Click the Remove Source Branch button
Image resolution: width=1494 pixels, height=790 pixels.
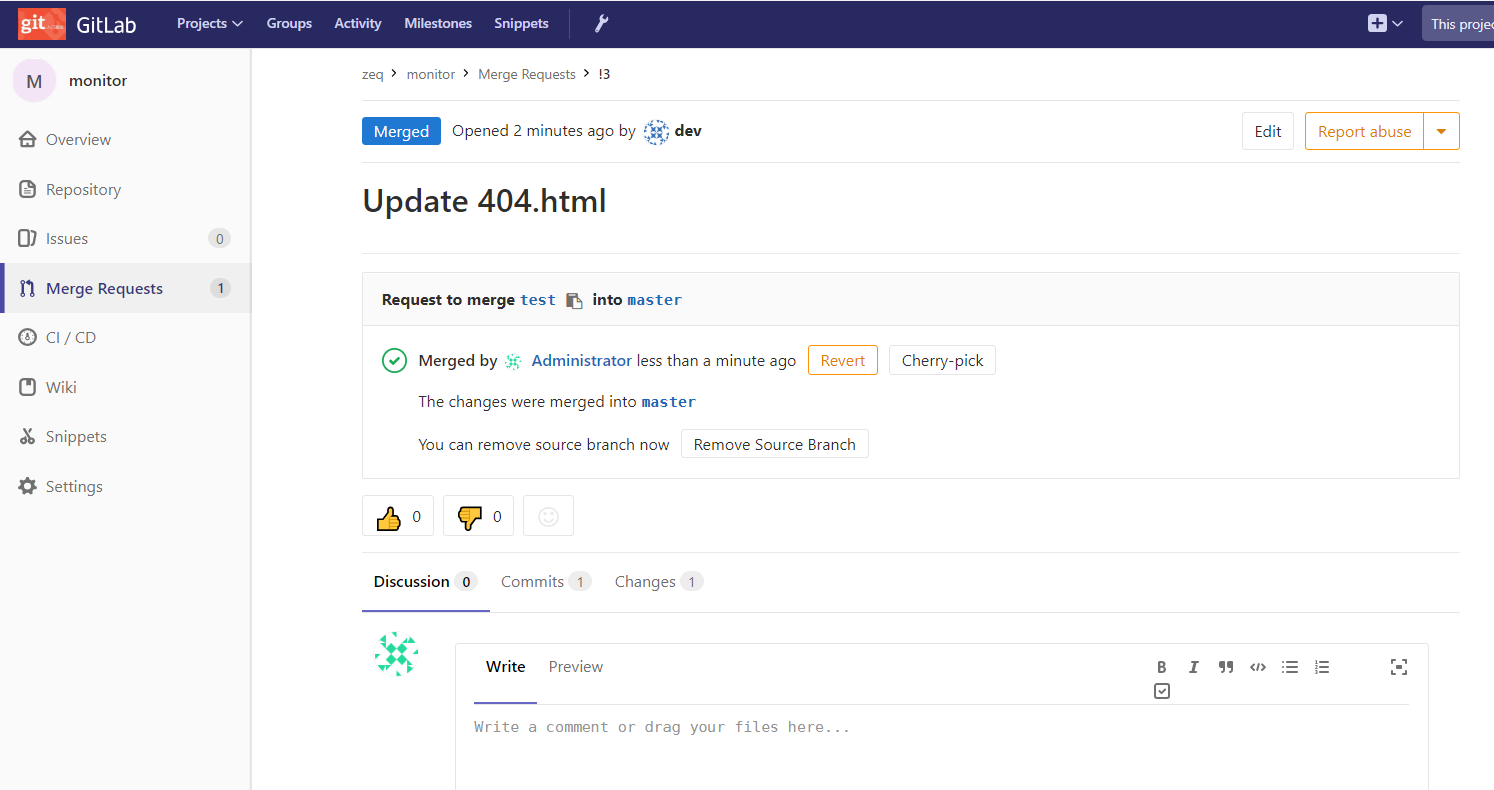coord(774,445)
